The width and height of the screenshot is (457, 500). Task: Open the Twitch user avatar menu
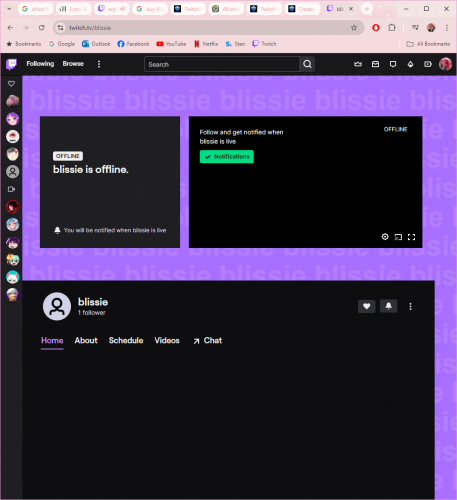coord(445,64)
